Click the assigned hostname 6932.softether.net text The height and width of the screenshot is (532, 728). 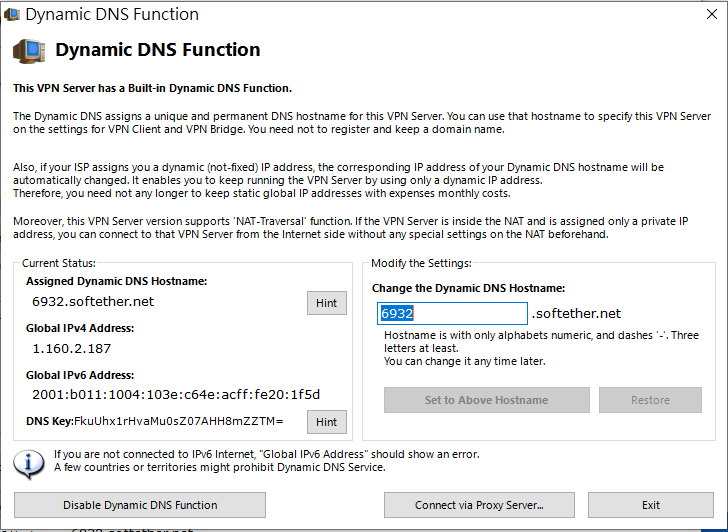point(93,301)
